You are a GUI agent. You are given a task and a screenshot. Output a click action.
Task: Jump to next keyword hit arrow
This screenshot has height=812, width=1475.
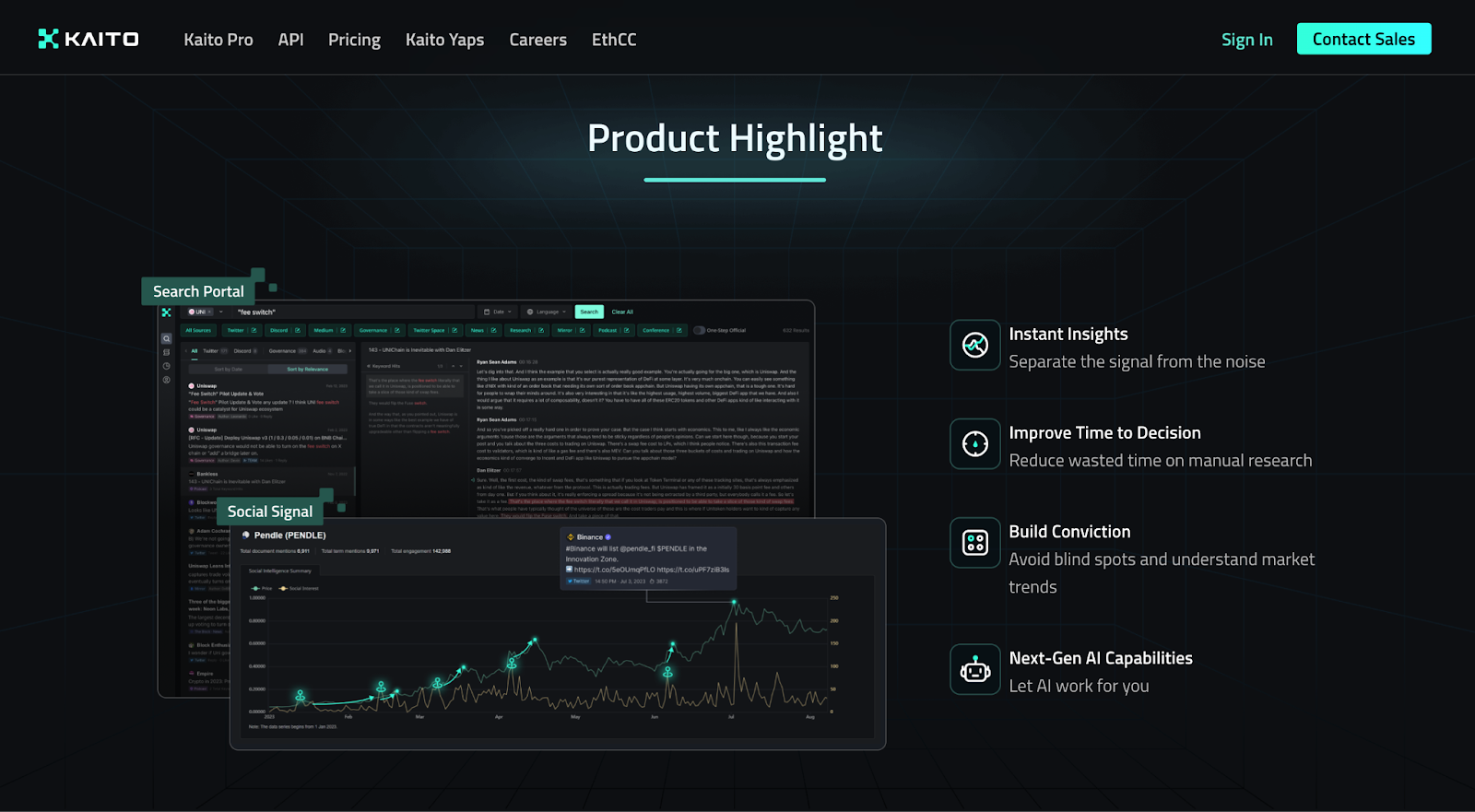pyautogui.click(x=461, y=366)
